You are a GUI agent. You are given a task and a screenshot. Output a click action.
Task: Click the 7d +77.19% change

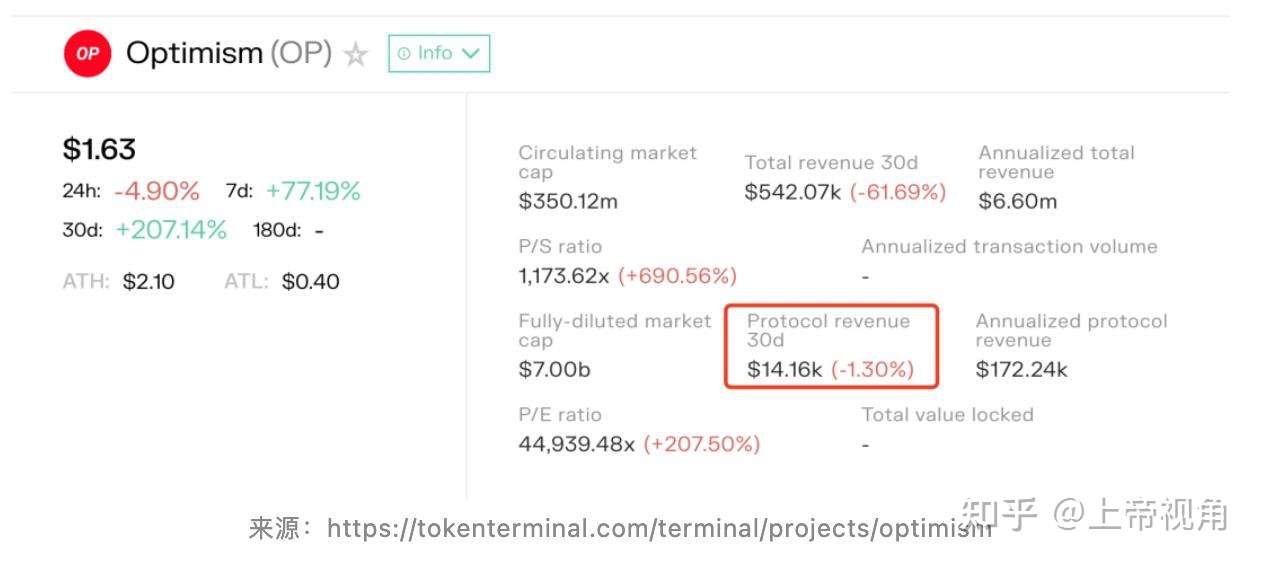point(313,191)
